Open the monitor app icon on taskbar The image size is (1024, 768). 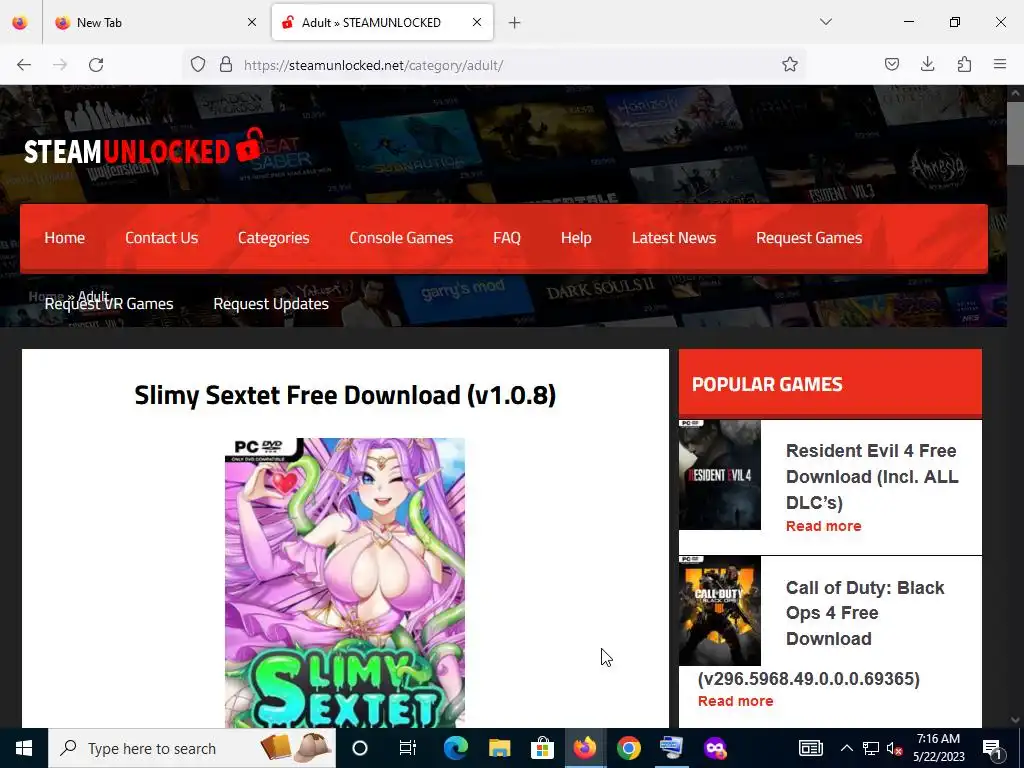coord(671,748)
